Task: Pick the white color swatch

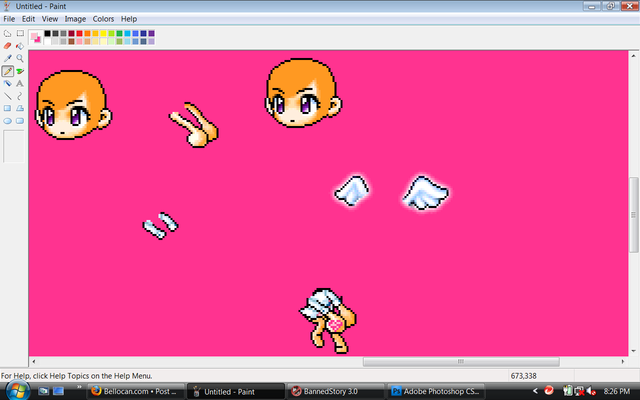Action: (x=47, y=41)
